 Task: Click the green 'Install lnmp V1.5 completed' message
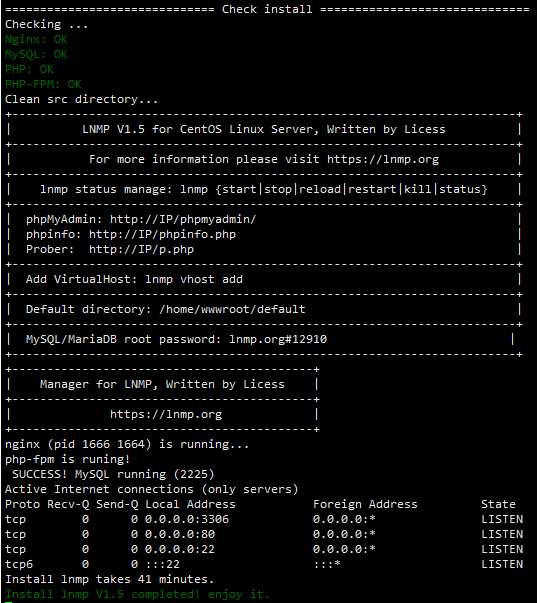(x=137, y=594)
